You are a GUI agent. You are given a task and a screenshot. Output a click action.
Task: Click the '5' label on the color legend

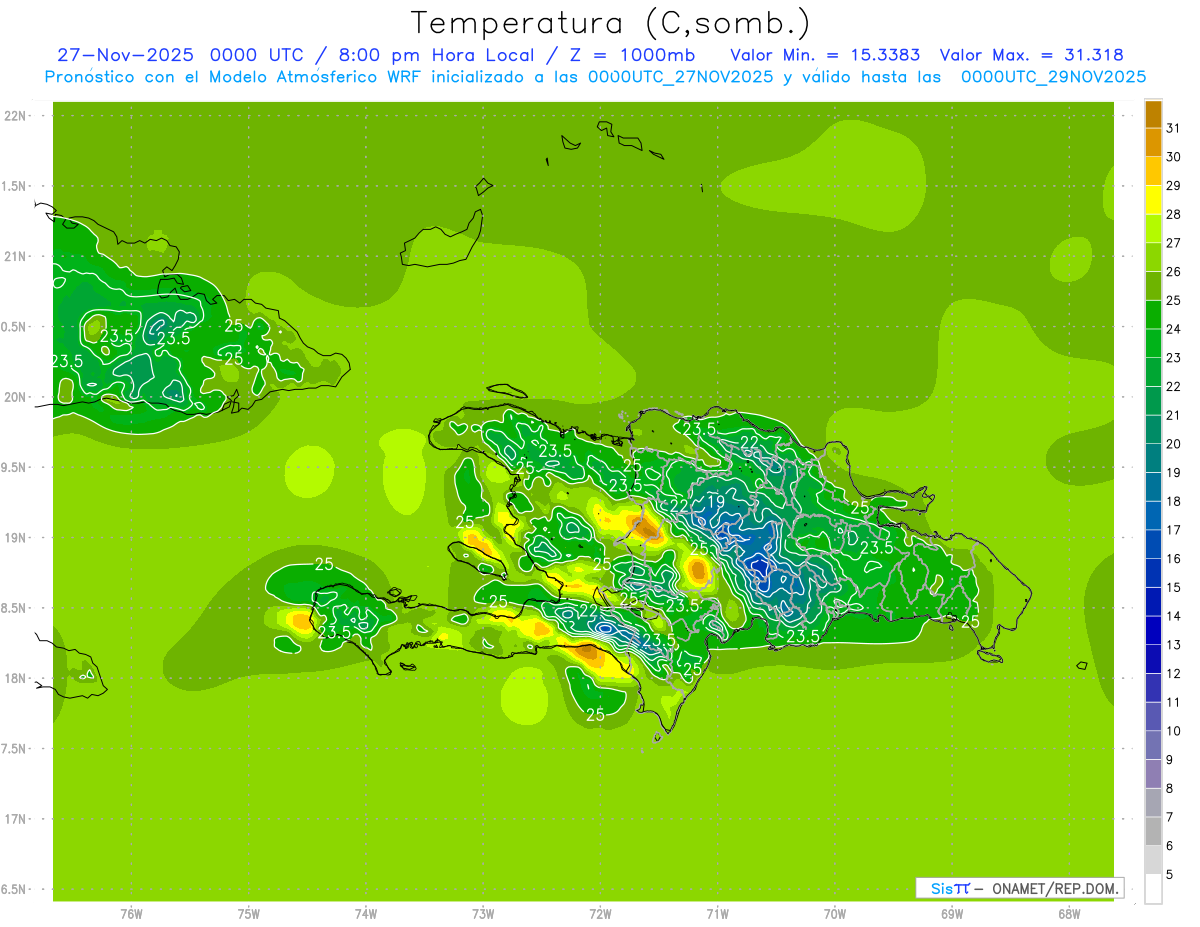coord(1169,875)
